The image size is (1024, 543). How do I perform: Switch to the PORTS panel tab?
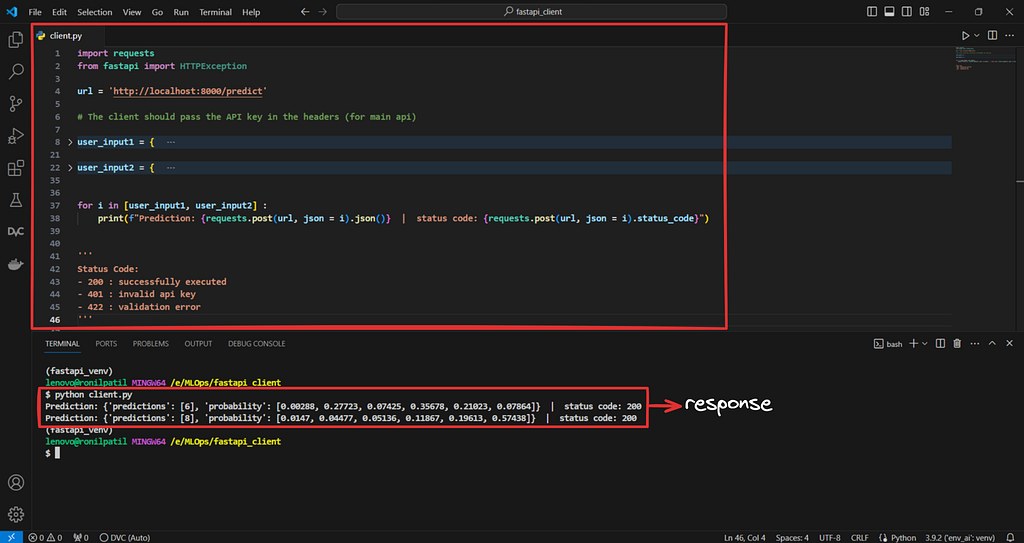click(106, 343)
